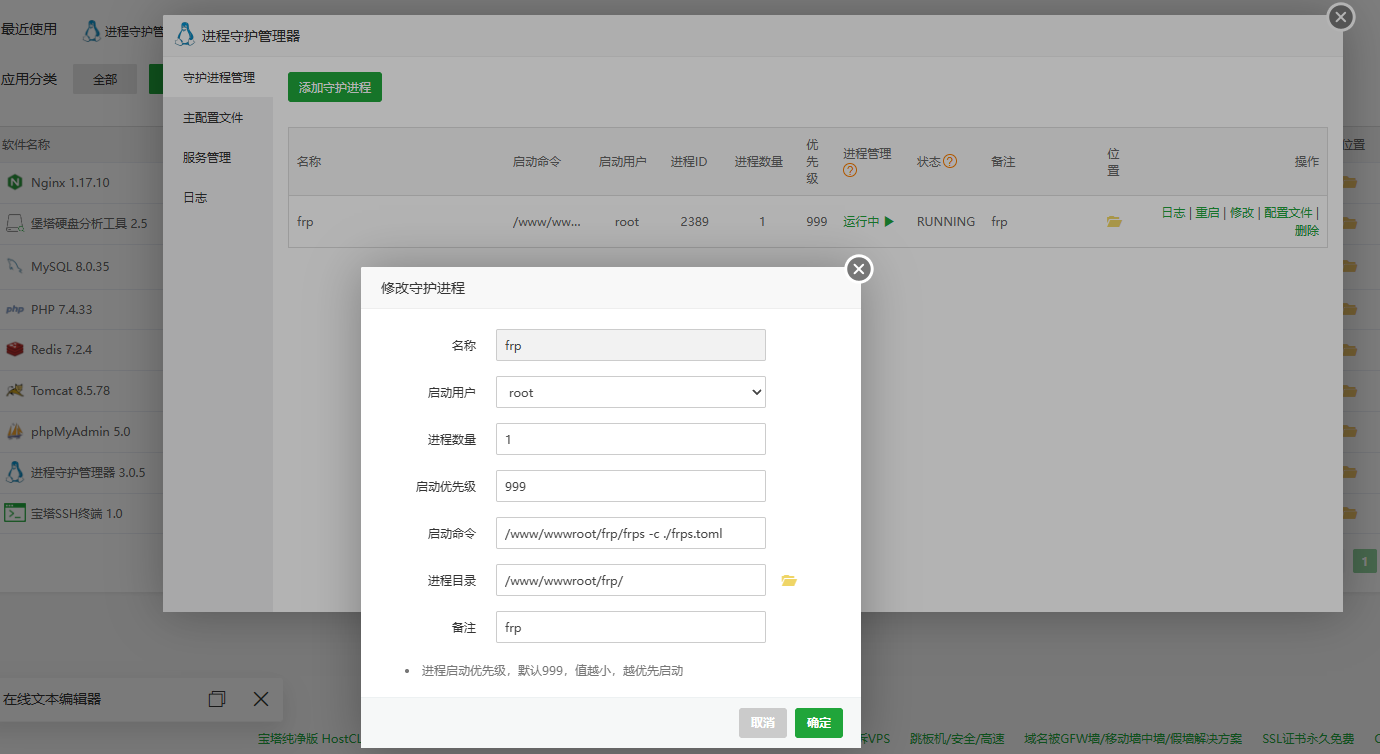Click 域名被GFW墙 footer link
This screenshot has width=1380, height=754.
click(1133, 739)
